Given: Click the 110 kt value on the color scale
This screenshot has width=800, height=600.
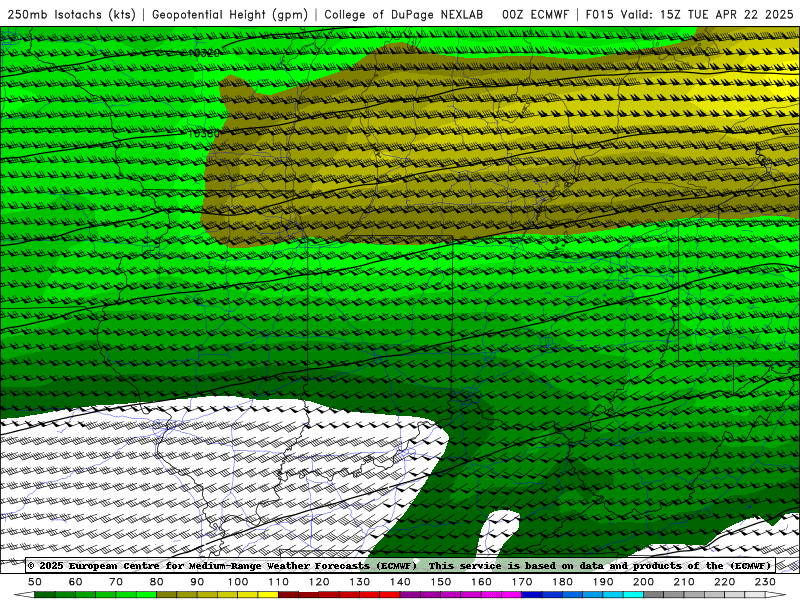Looking at the screenshot, I should coord(279,582).
